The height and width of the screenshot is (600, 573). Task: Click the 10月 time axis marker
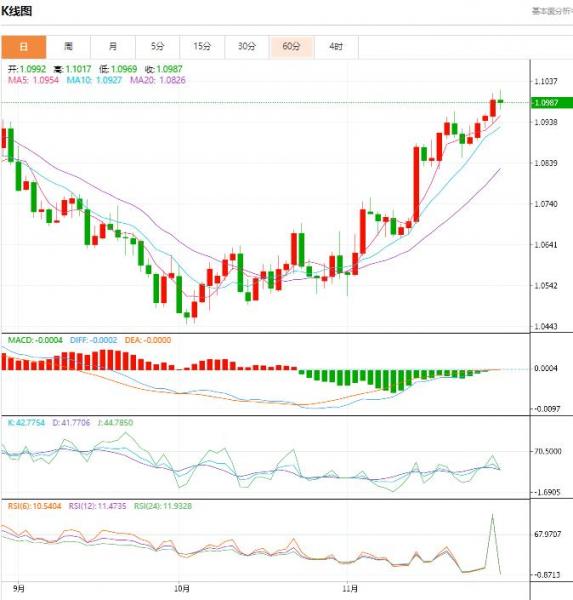pyautogui.click(x=182, y=589)
